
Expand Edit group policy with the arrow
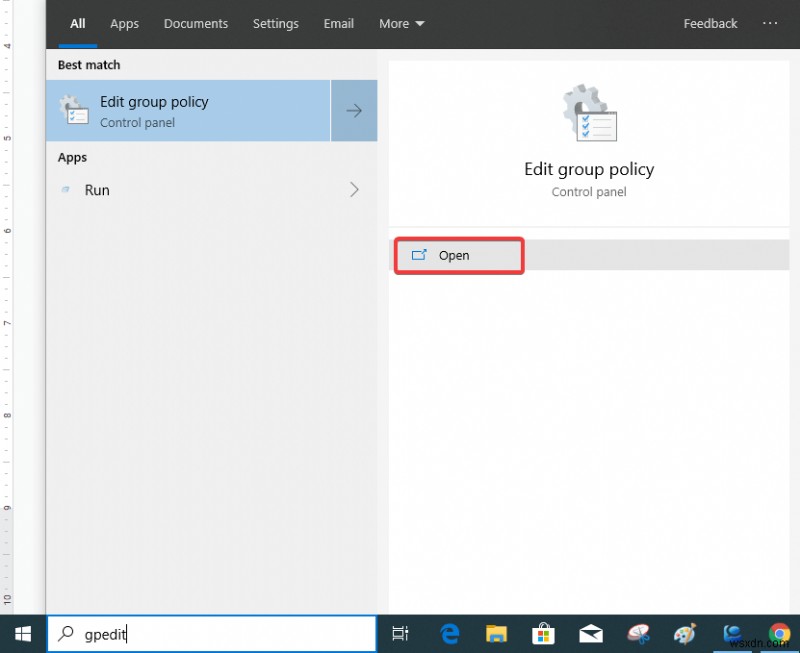pos(354,110)
